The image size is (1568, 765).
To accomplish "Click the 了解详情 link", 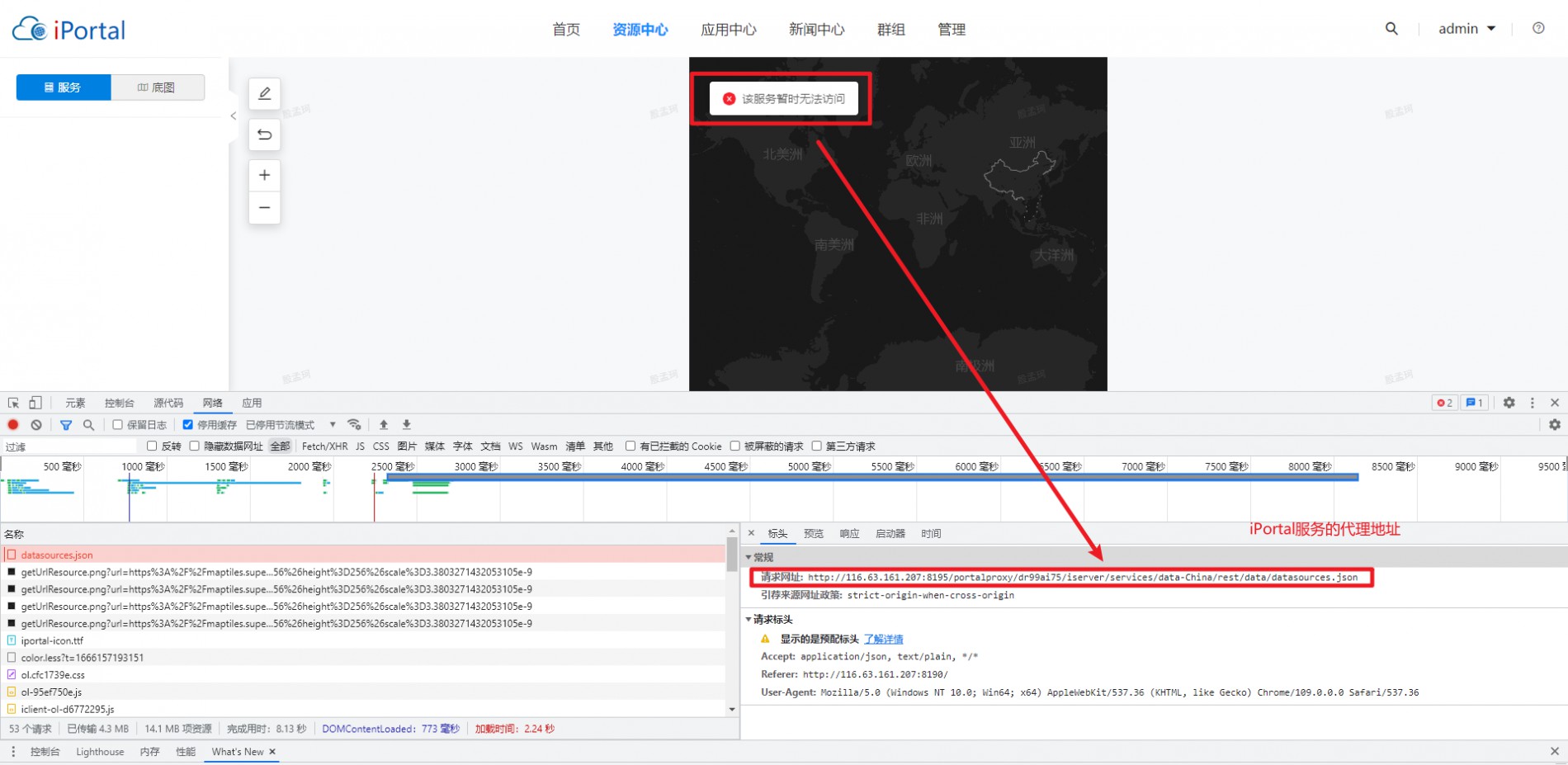I will click(x=883, y=640).
